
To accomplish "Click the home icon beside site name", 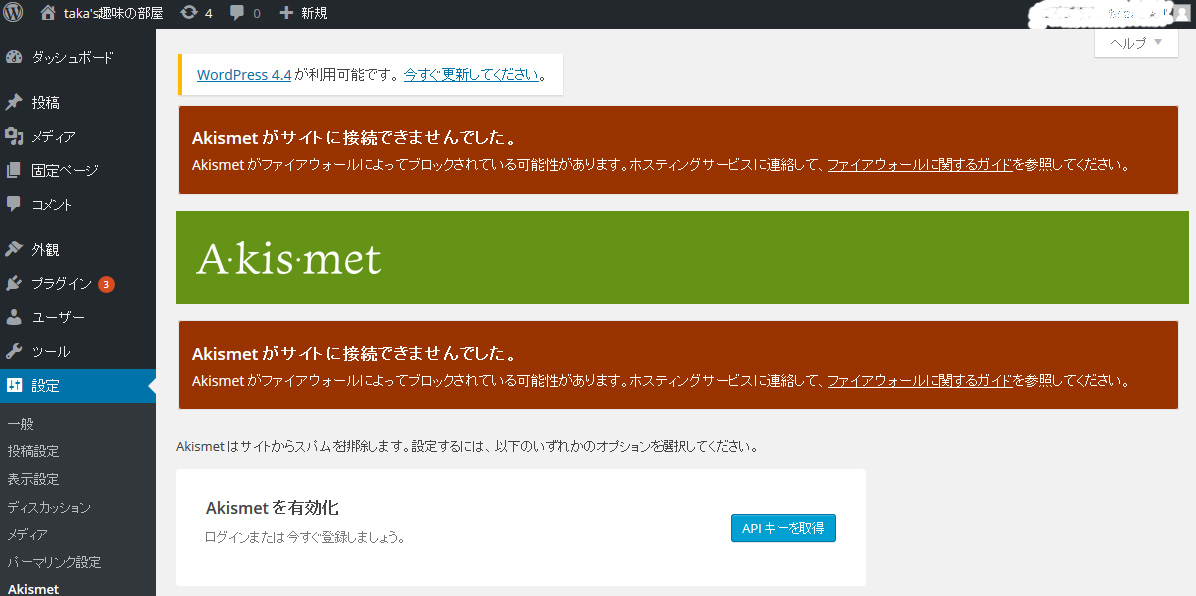I will (47, 13).
